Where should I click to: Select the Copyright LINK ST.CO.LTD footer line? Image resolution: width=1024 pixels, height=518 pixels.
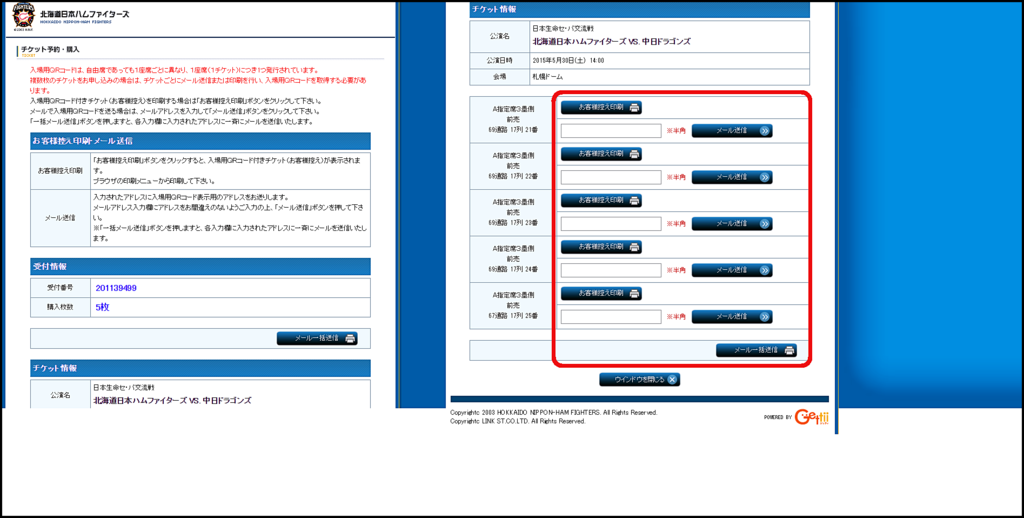coord(518,421)
